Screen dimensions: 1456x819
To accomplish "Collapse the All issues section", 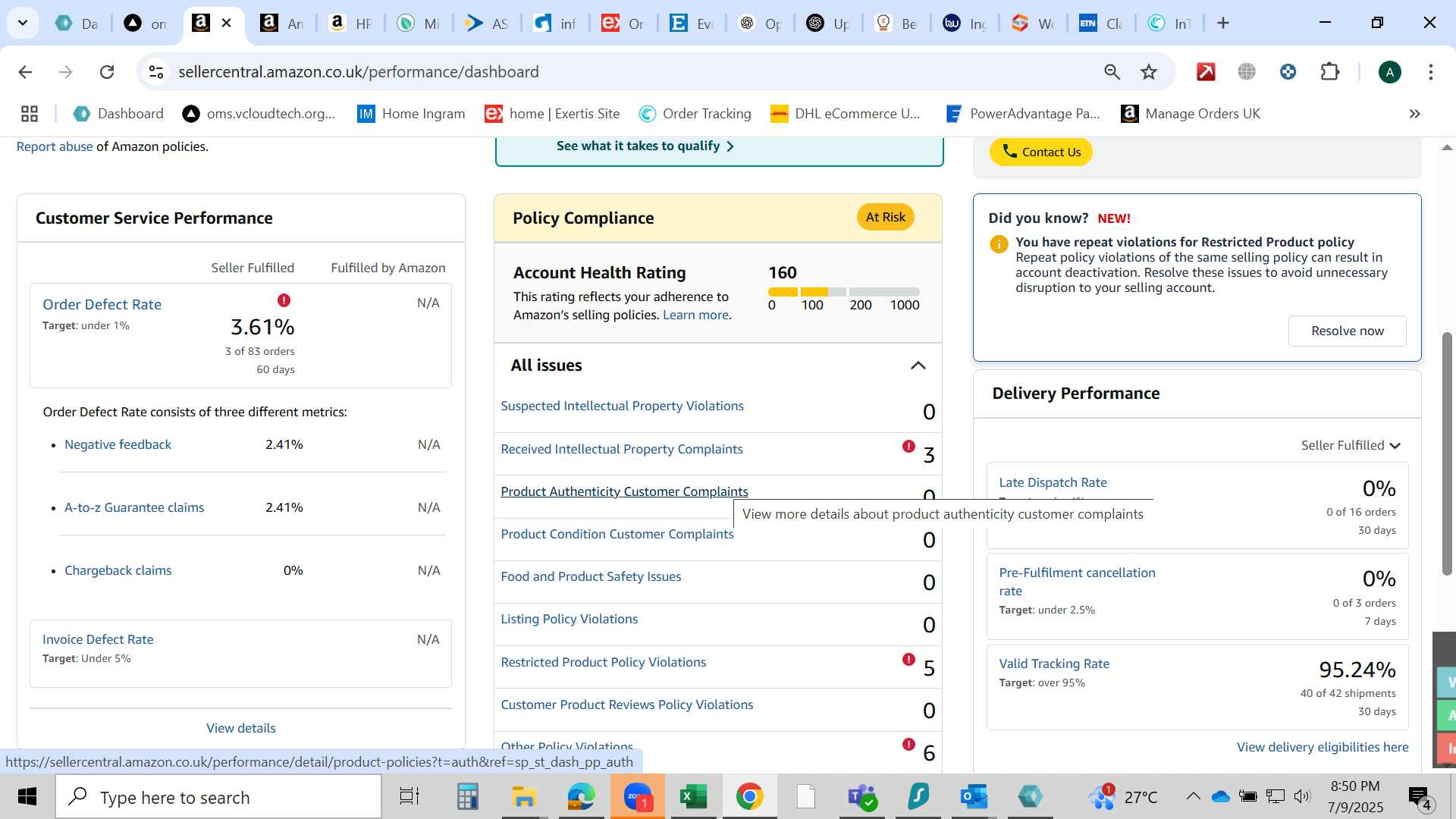I will [918, 366].
